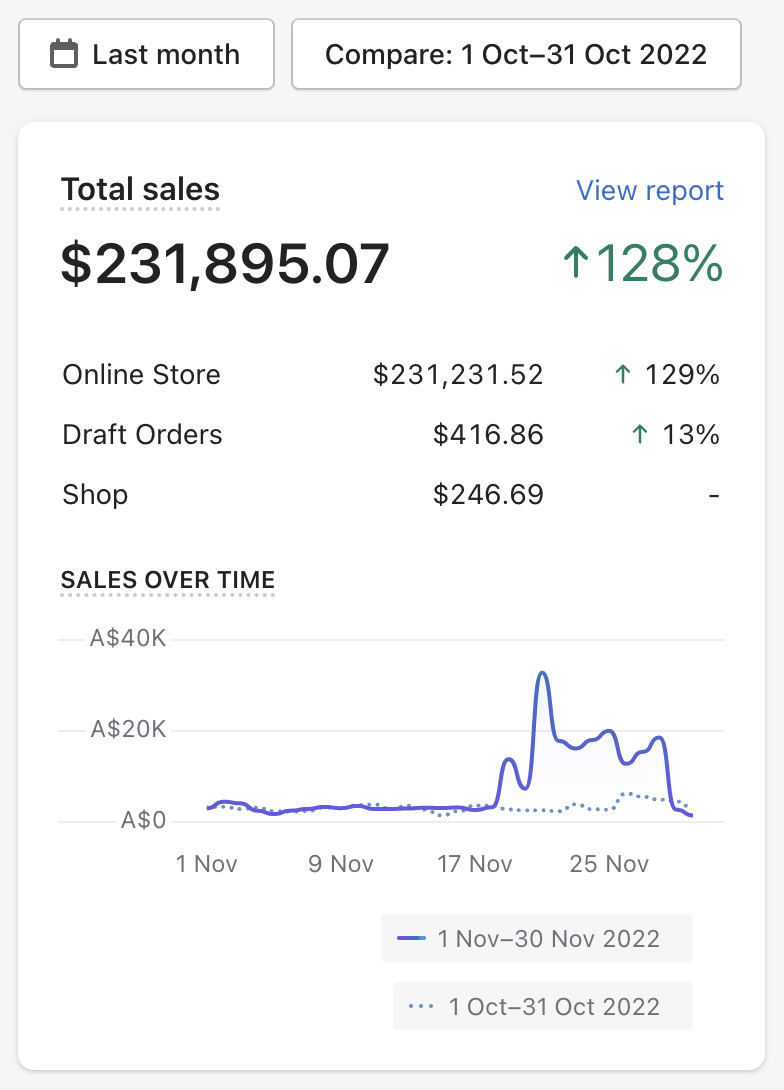The width and height of the screenshot is (784, 1090).
Task: Click the sales peak on the chart
Action: (542, 673)
